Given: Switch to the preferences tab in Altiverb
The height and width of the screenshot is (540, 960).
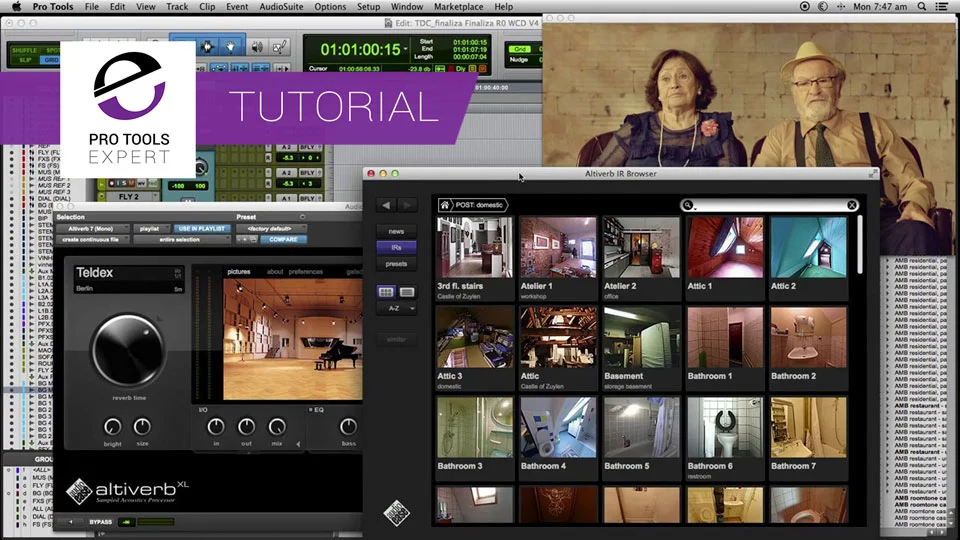Looking at the screenshot, I should tap(306, 272).
